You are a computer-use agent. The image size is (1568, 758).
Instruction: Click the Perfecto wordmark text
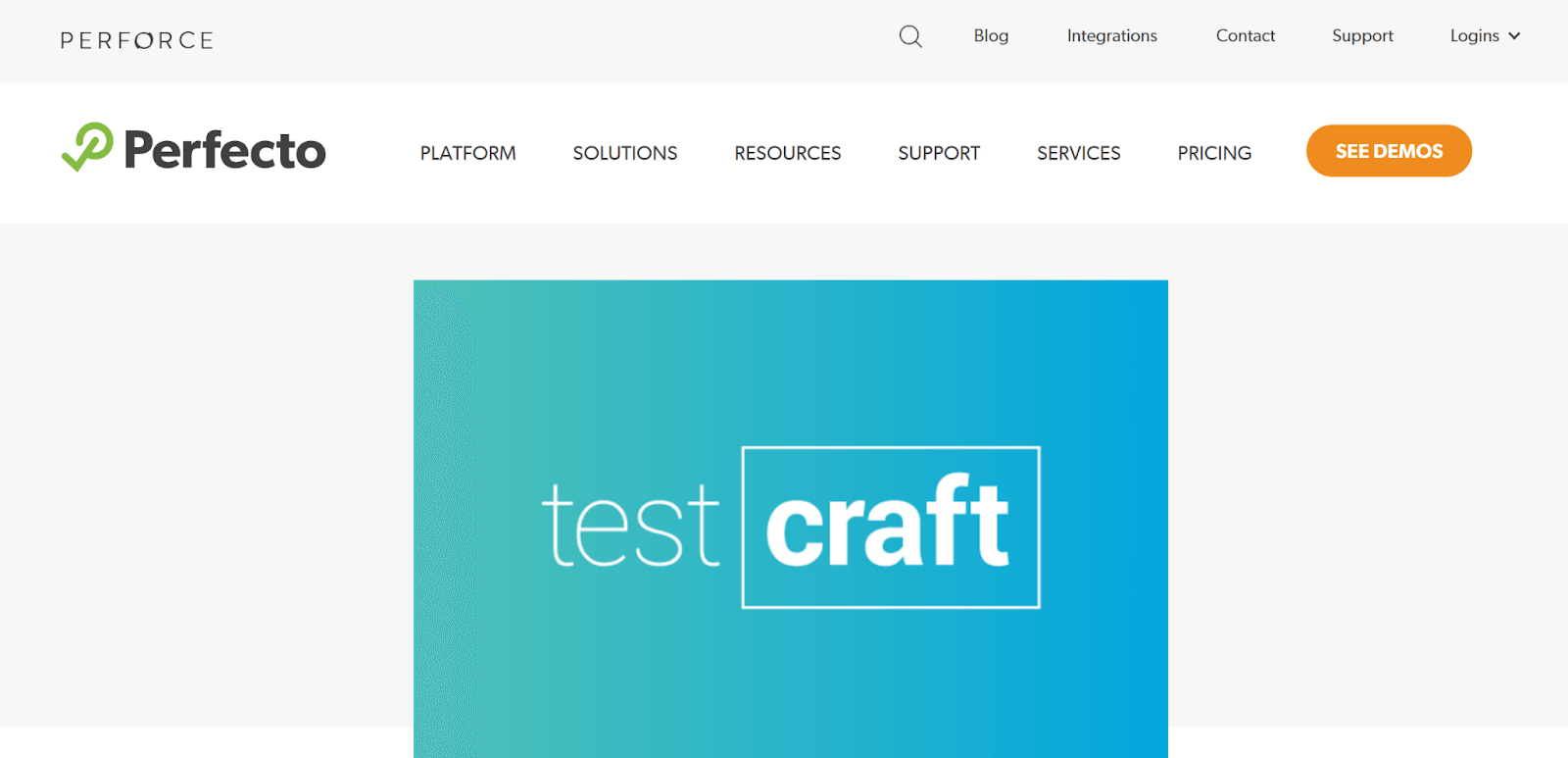tap(224, 151)
